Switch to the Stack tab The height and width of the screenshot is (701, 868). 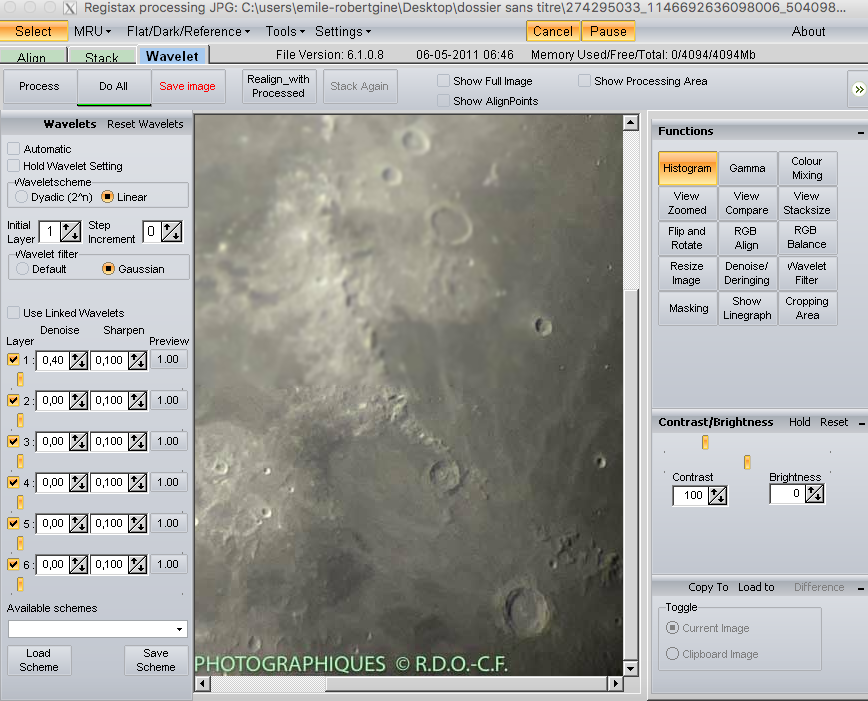[102, 56]
